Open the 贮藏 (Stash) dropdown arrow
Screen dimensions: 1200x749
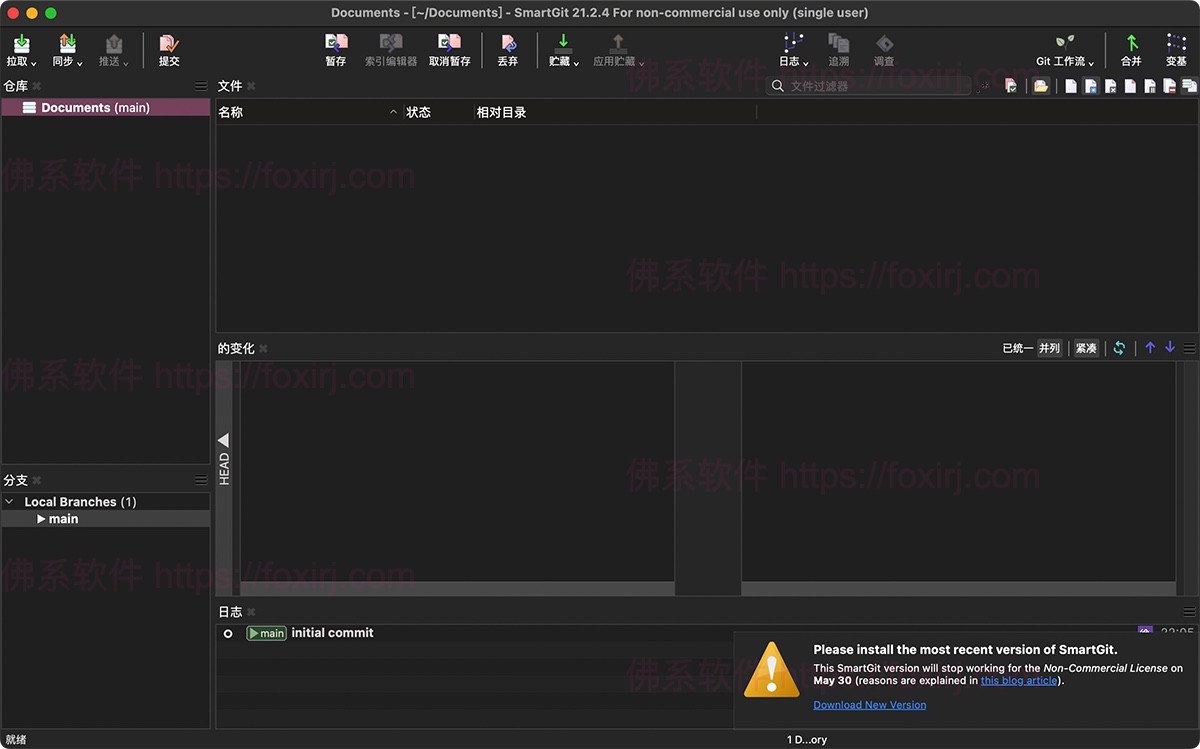point(577,61)
